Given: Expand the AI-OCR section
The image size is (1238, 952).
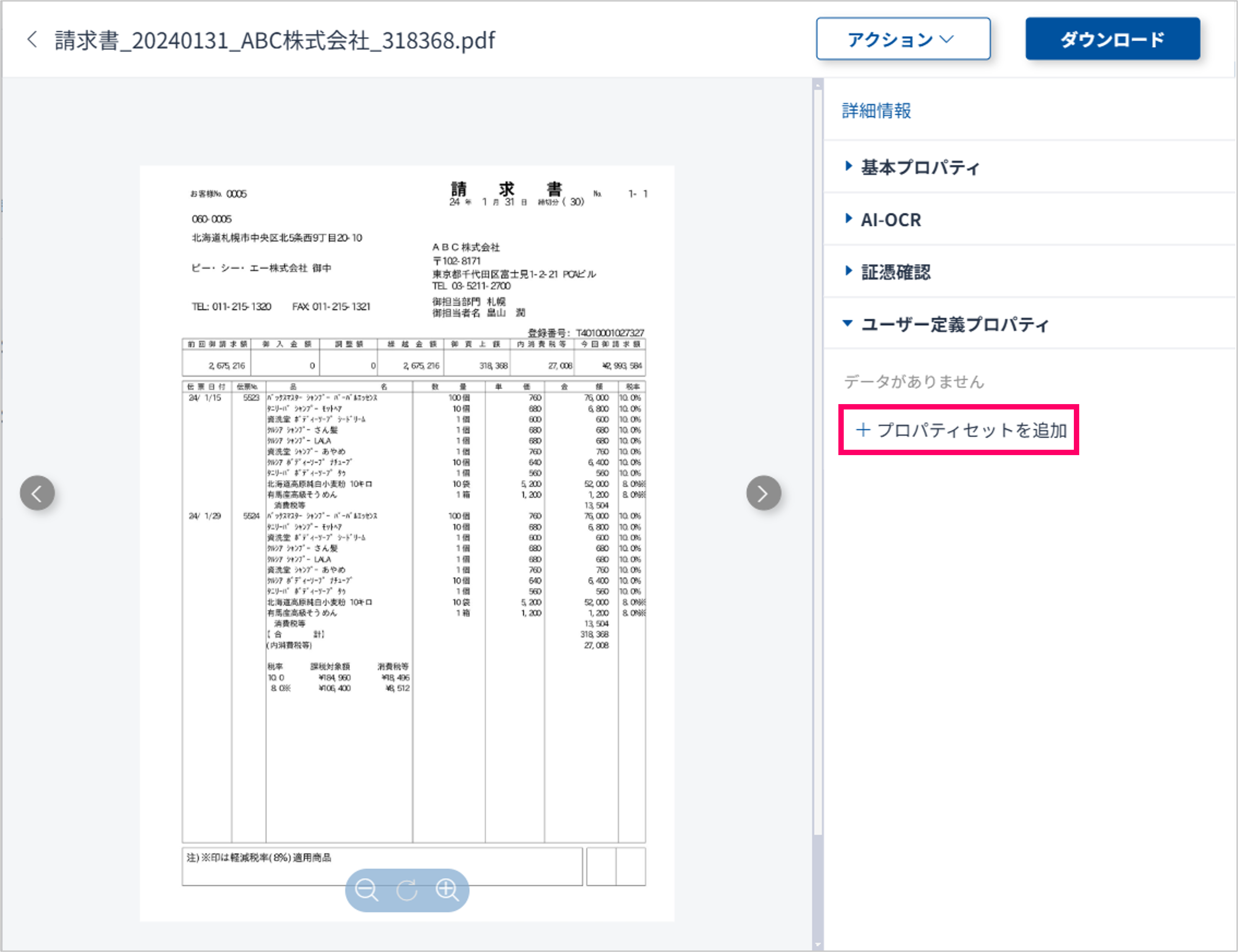Looking at the screenshot, I should click(891, 219).
